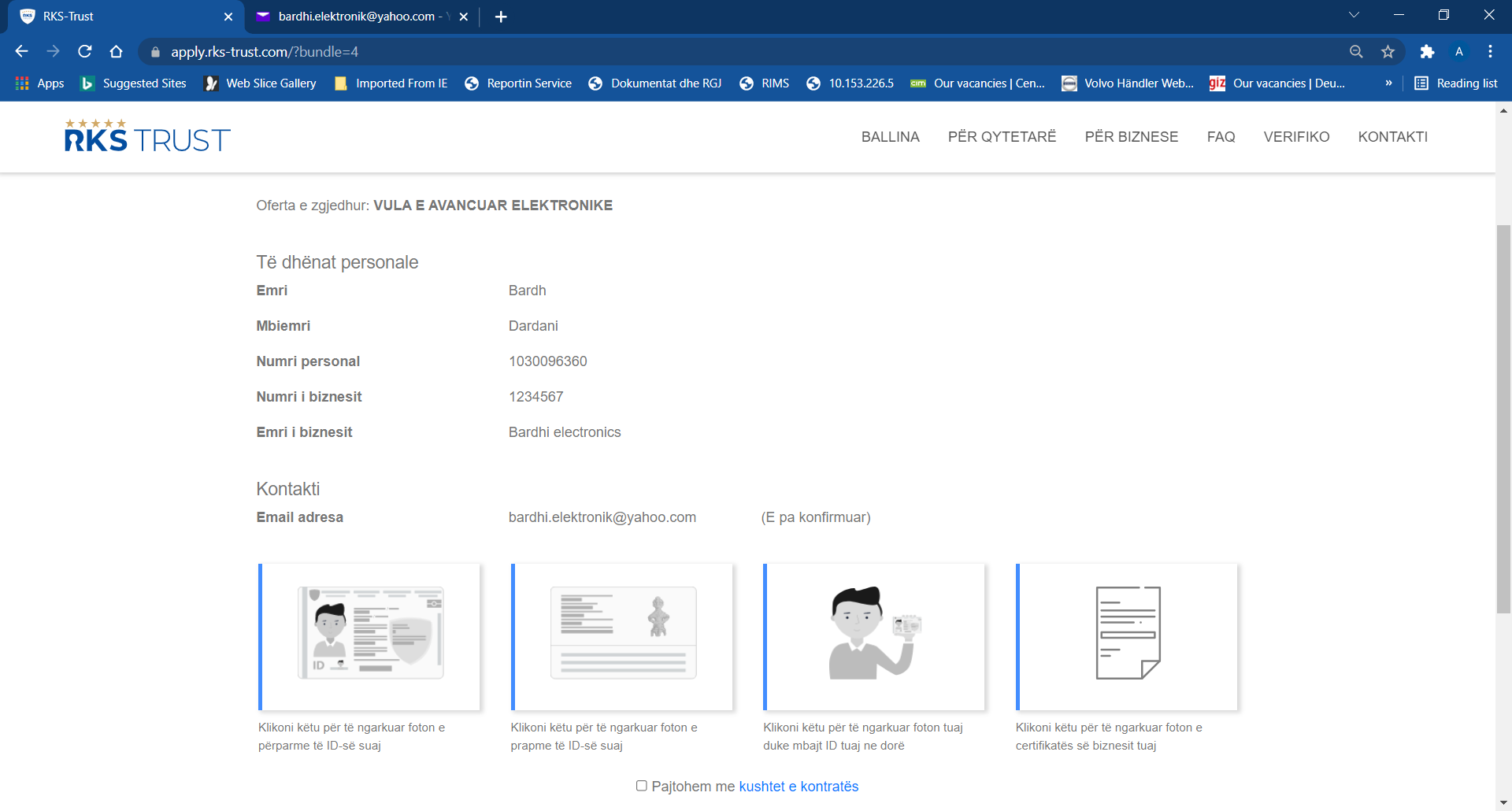Click the scrollbar up arrow
This screenshot has height=811, width=1512.
(1503, 110)
